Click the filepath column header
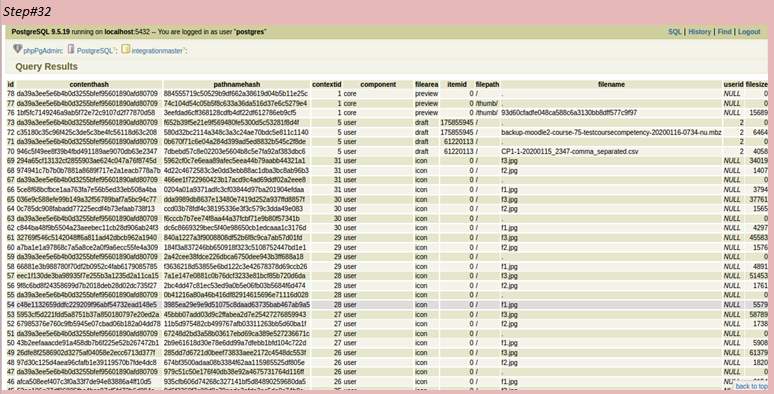The width and height of the screenshot is (774, 394). (x=487, y=84)
